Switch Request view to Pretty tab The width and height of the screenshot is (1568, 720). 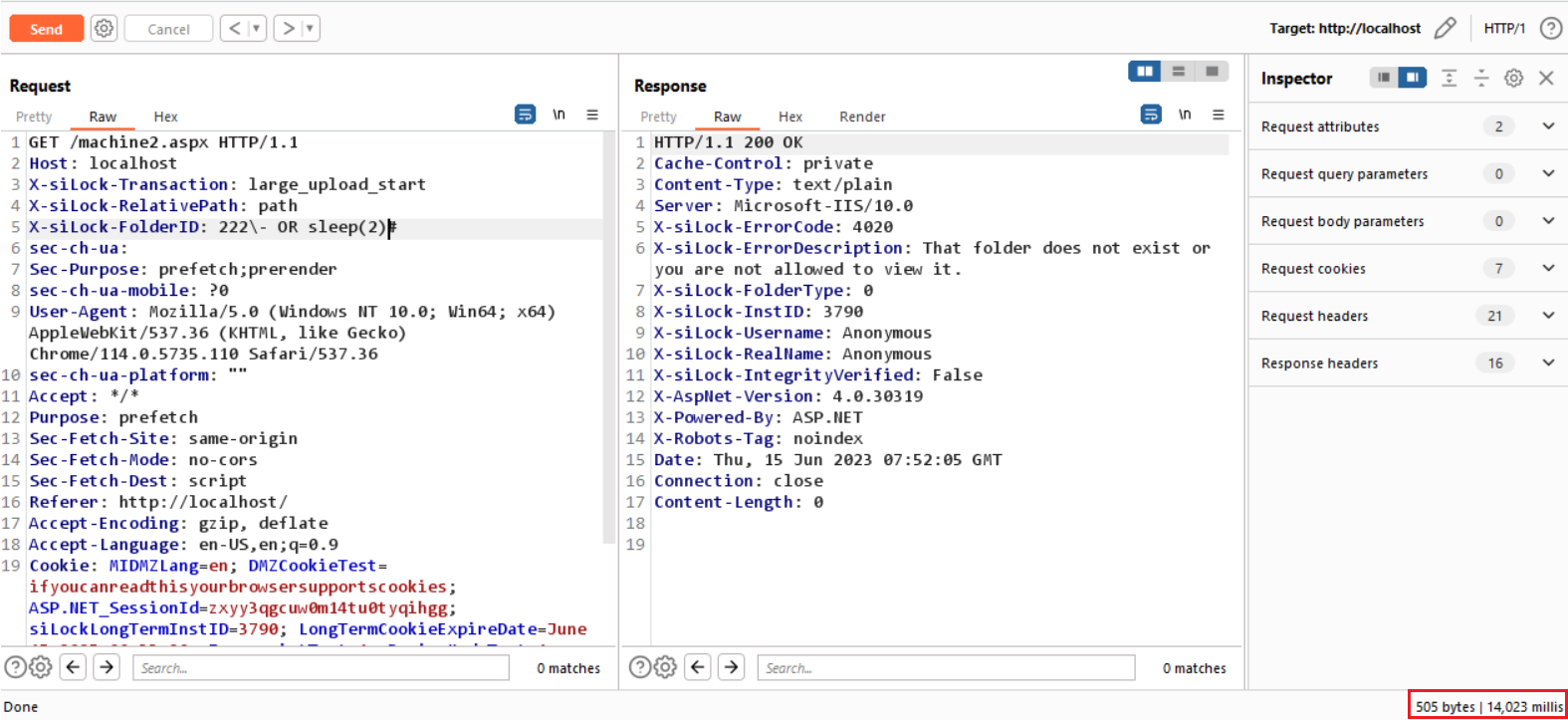[34, 117]
